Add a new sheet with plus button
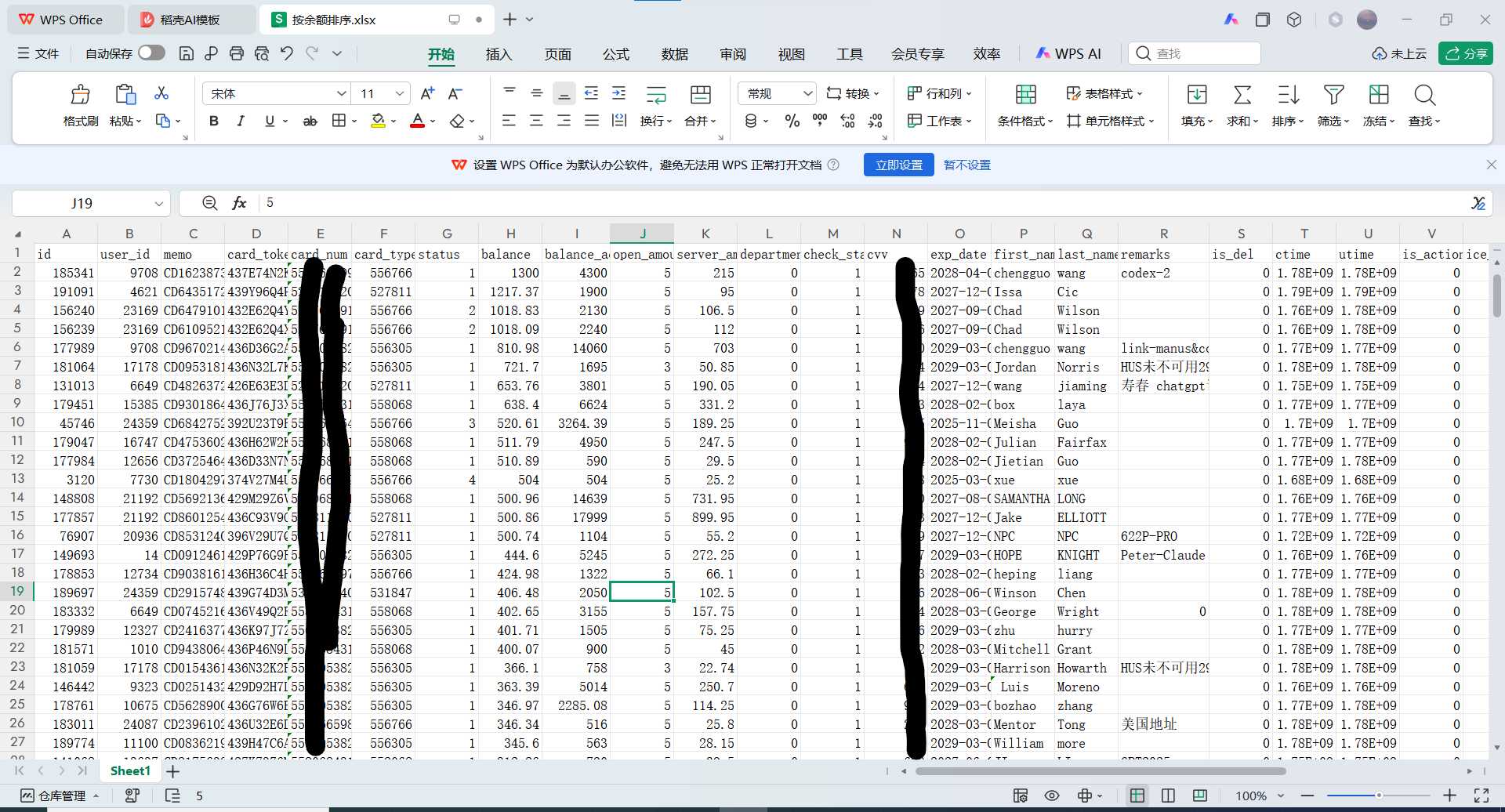This screenshot has height=812, width=1505. (x=173, y=771)
